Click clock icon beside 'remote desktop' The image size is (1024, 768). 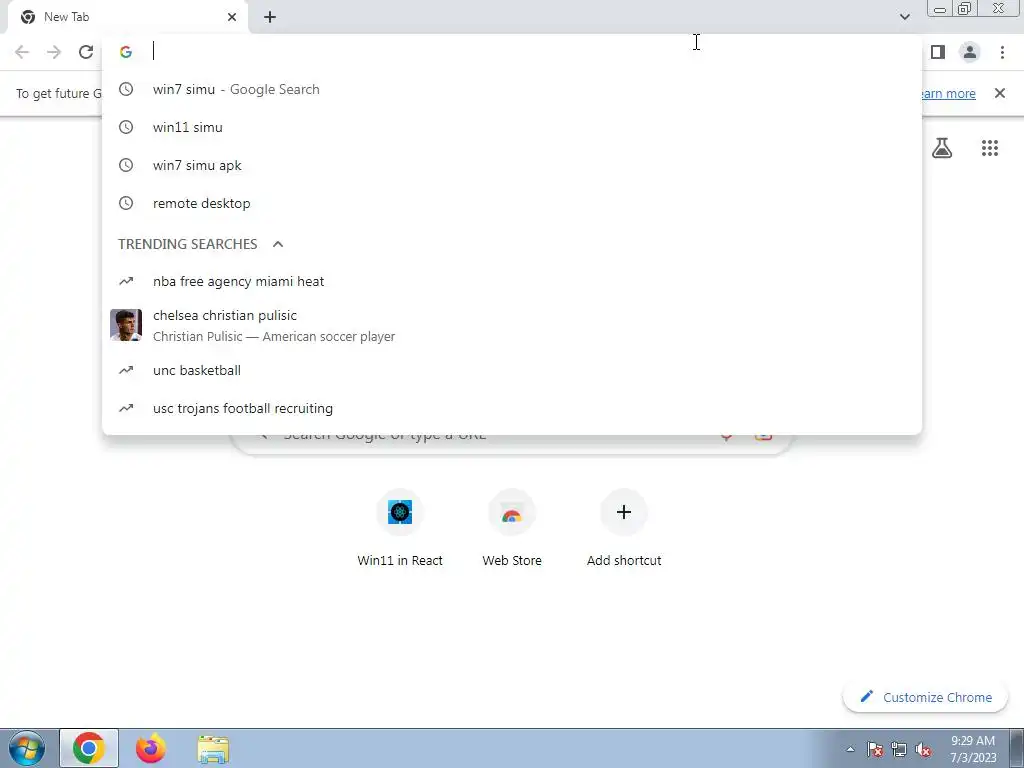(126, 203)
